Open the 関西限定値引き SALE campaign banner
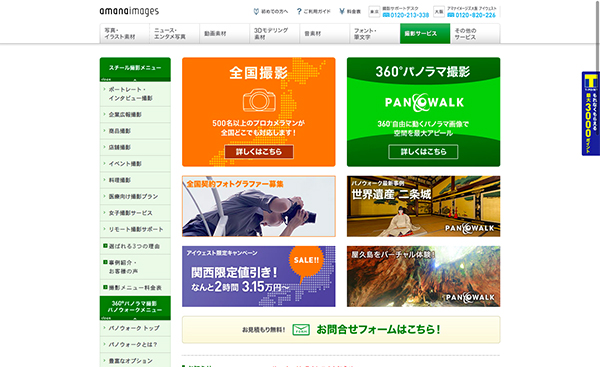This screenshot has width=600, height=367. [x=259, y=276]
